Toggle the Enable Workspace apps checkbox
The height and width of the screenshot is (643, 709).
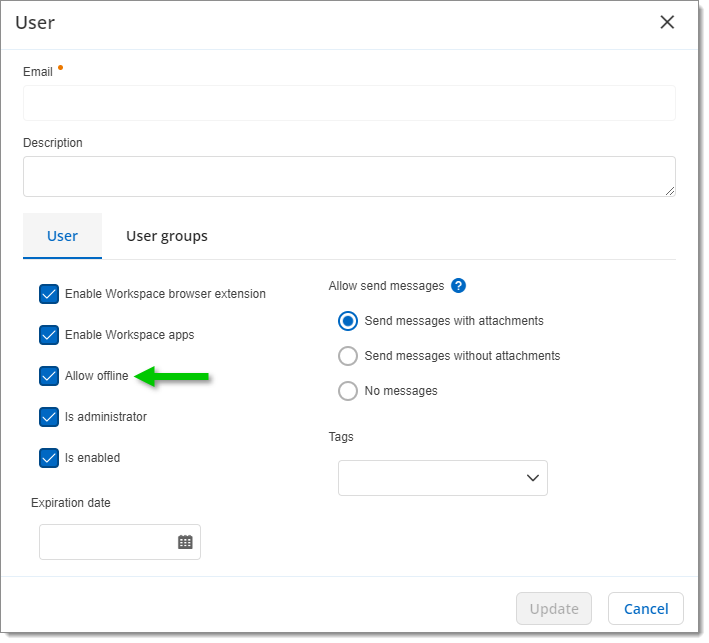pos(49,335)
